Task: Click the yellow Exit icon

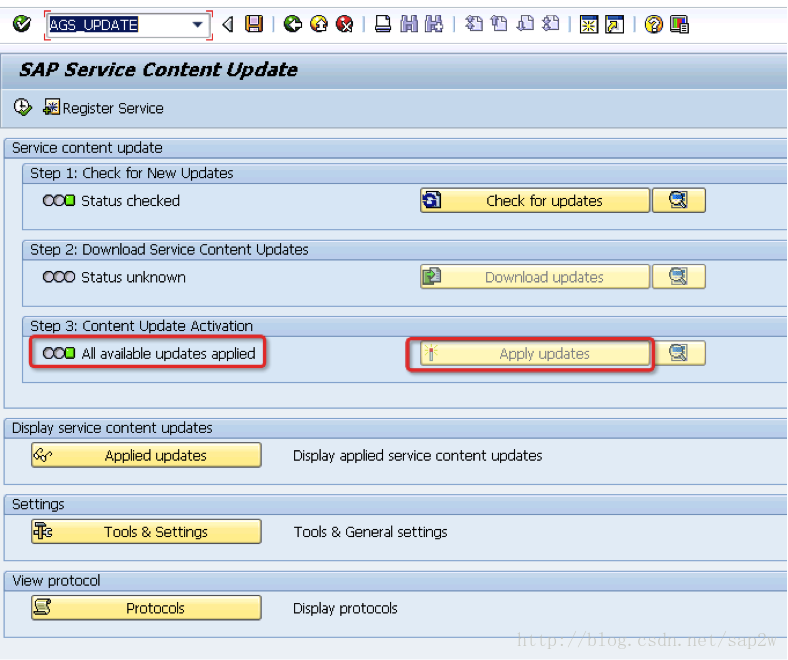Action: (x=319, y=24)
